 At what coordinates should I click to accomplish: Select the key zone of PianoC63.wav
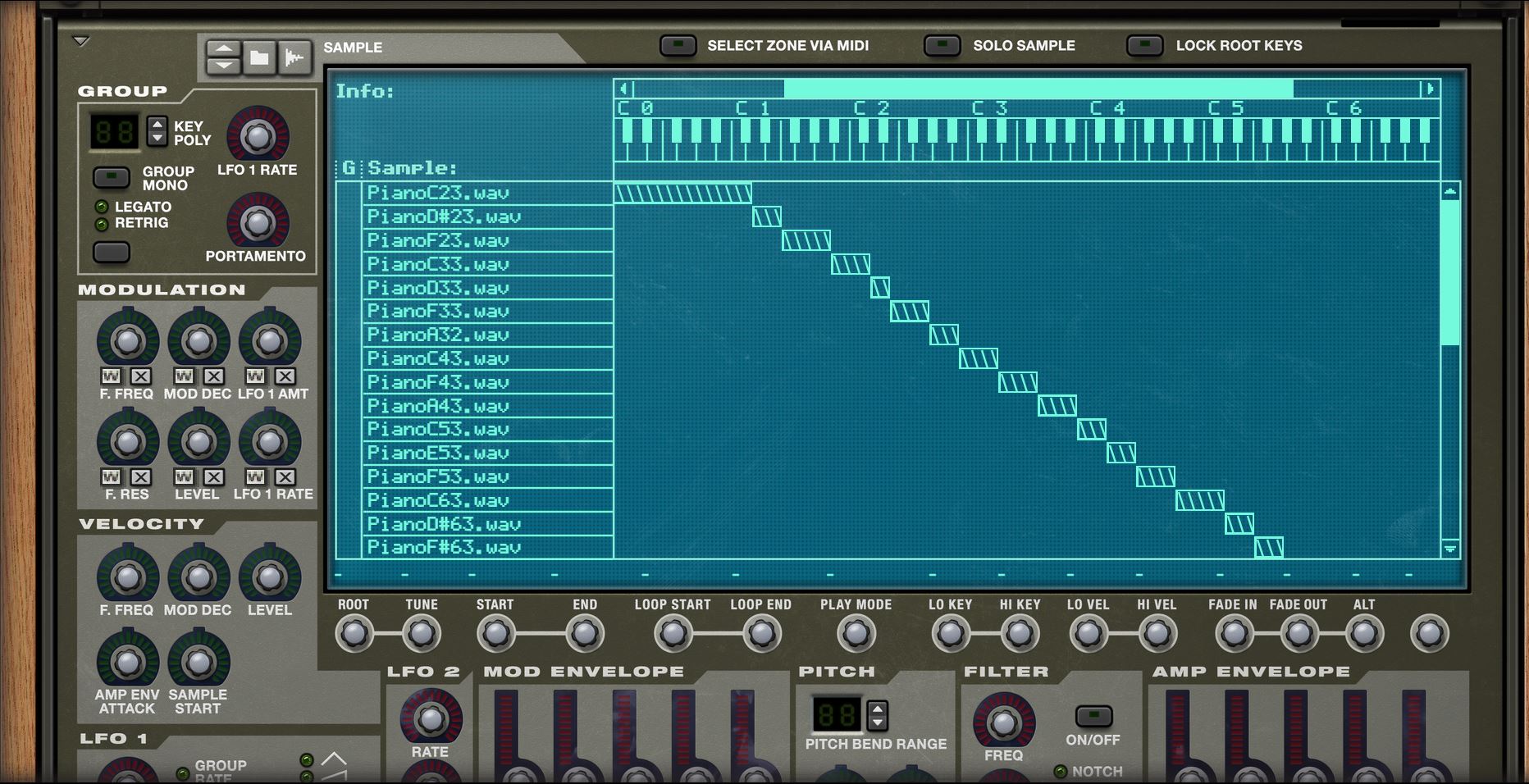coord(1200,500)
